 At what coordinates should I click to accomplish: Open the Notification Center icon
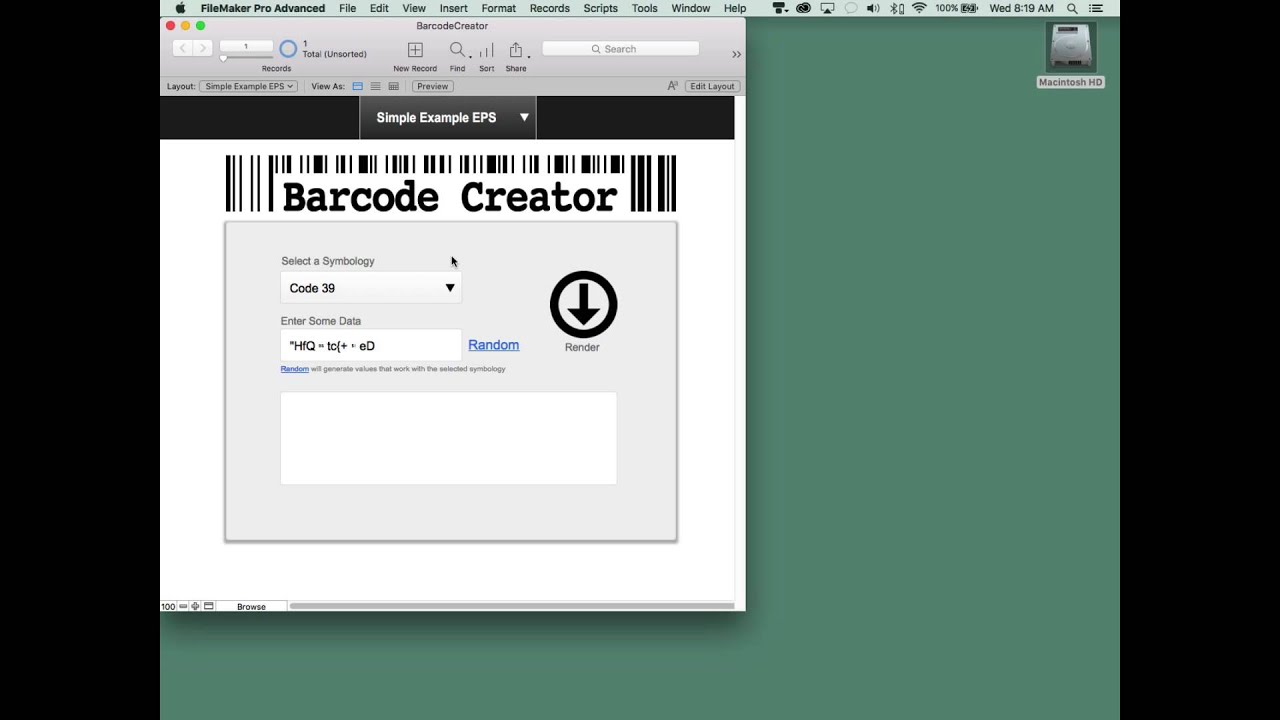click(1097, 8)
